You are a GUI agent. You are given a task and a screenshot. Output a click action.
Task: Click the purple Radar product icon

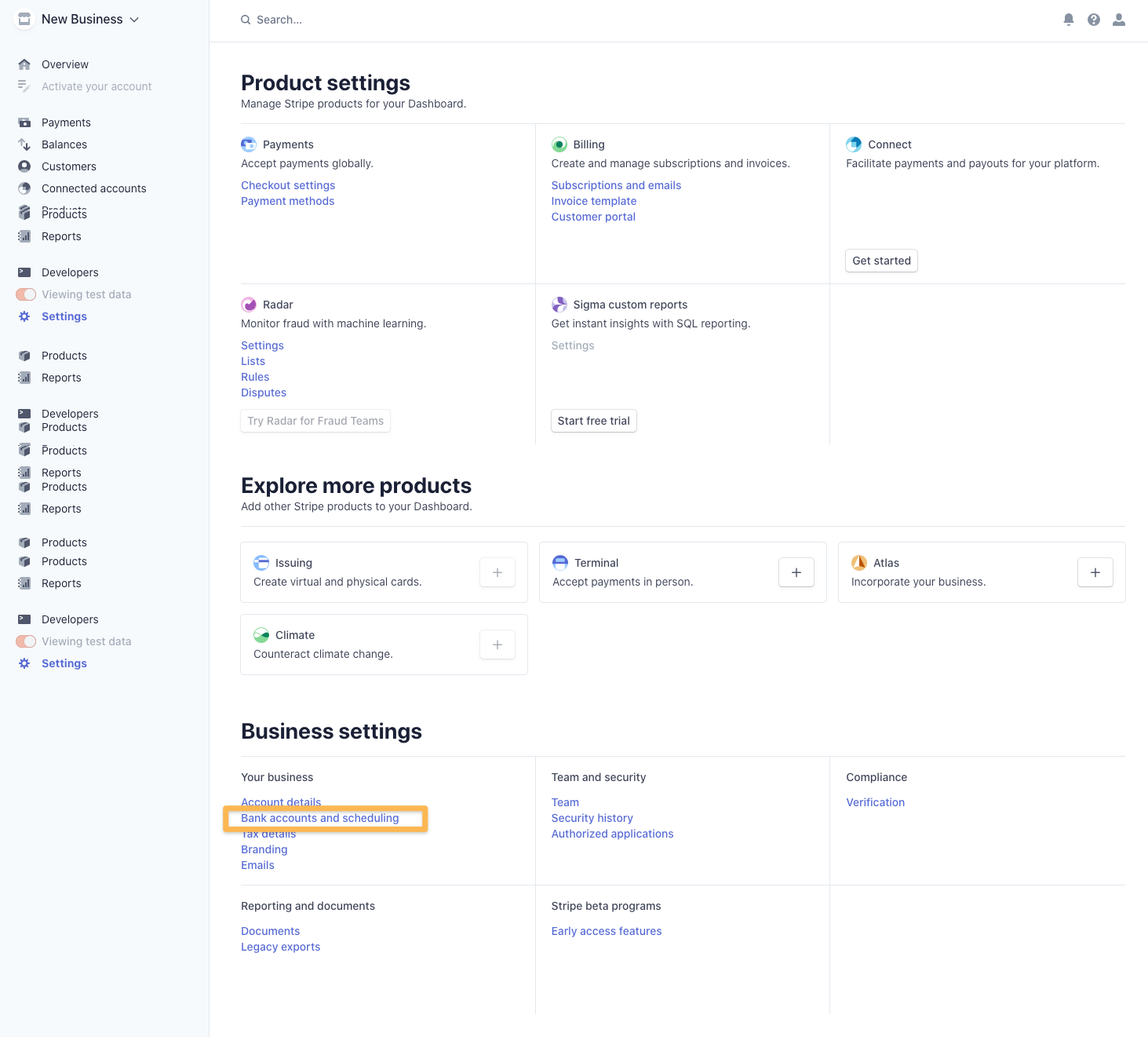[249, 305]
